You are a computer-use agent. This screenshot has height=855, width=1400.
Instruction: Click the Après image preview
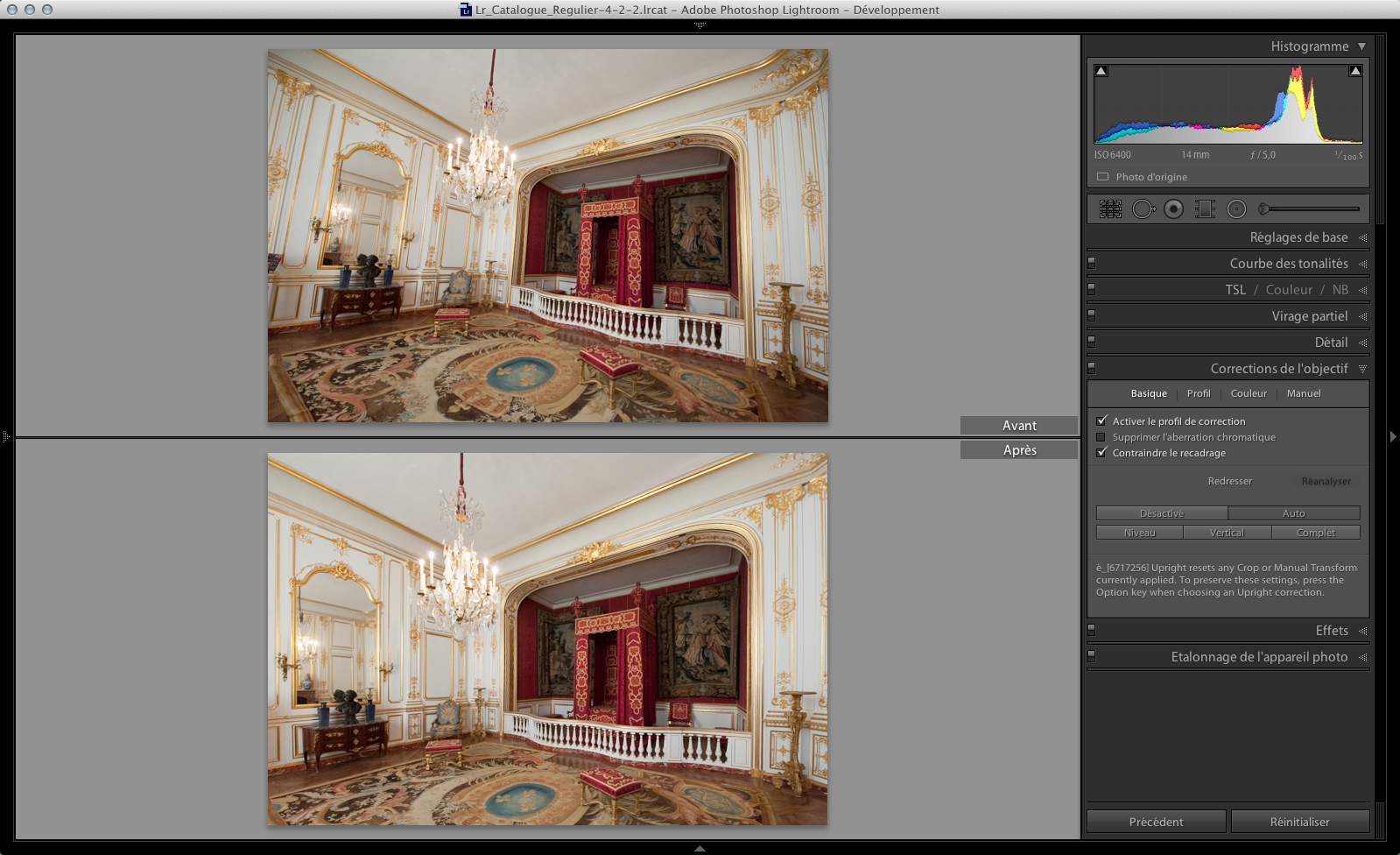point(547,639)
